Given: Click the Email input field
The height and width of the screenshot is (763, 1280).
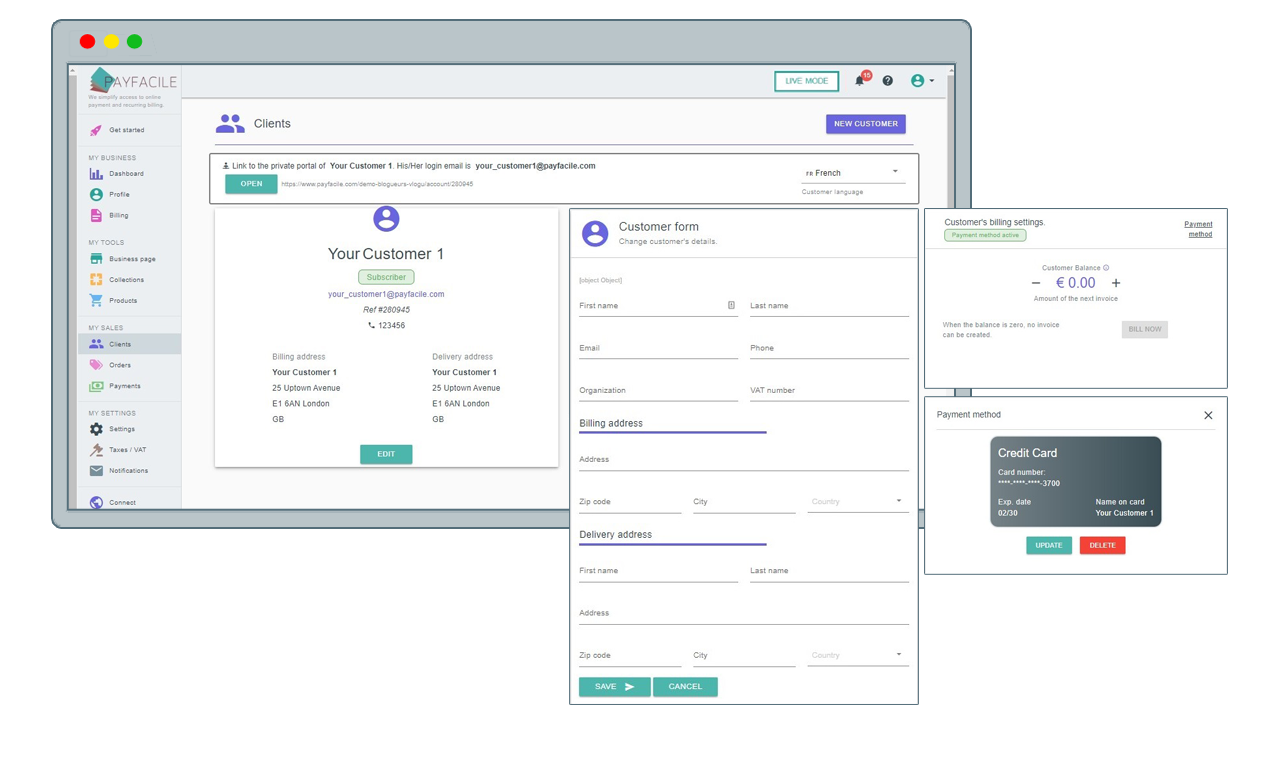Looking at the screenshot, I should pos(657,349).
